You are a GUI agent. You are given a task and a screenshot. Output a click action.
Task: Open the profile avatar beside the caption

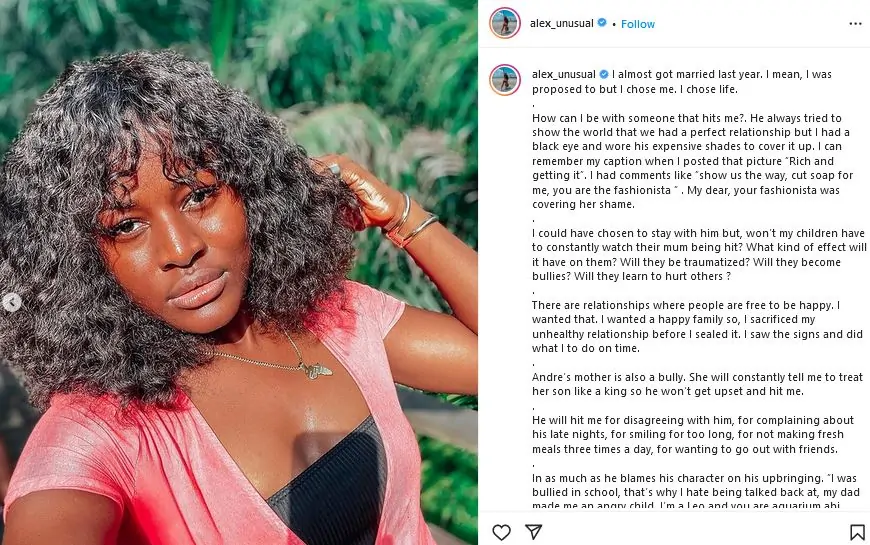[x=504, y=80]
